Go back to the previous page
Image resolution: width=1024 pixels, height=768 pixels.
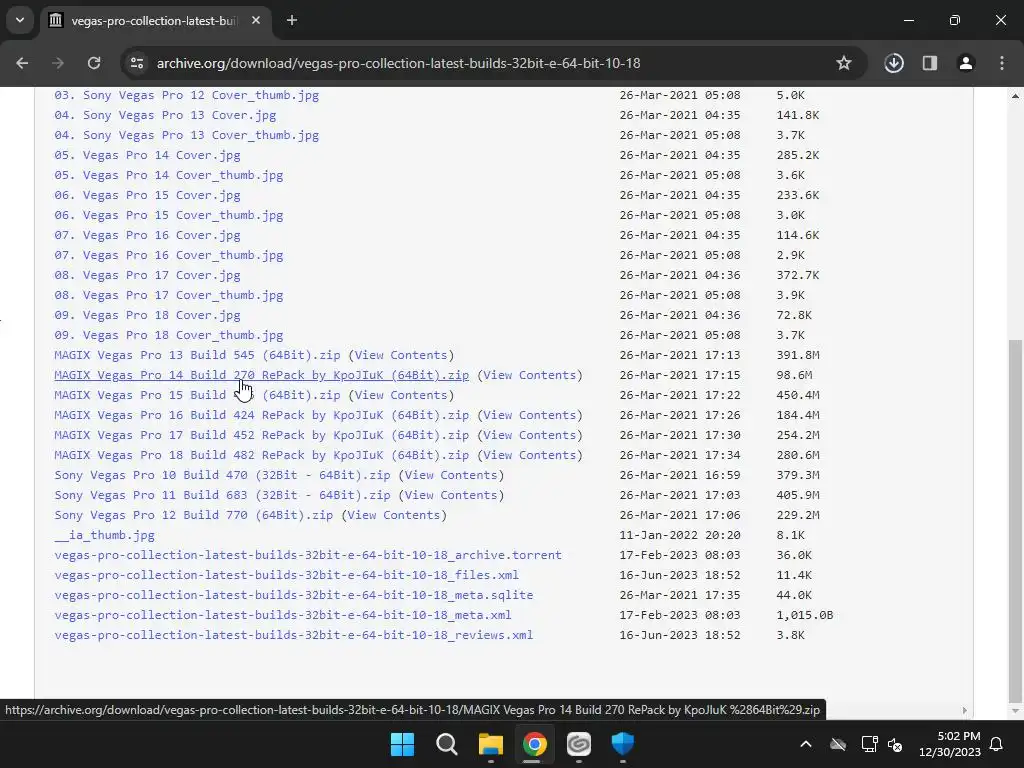[x=22, y=63]
